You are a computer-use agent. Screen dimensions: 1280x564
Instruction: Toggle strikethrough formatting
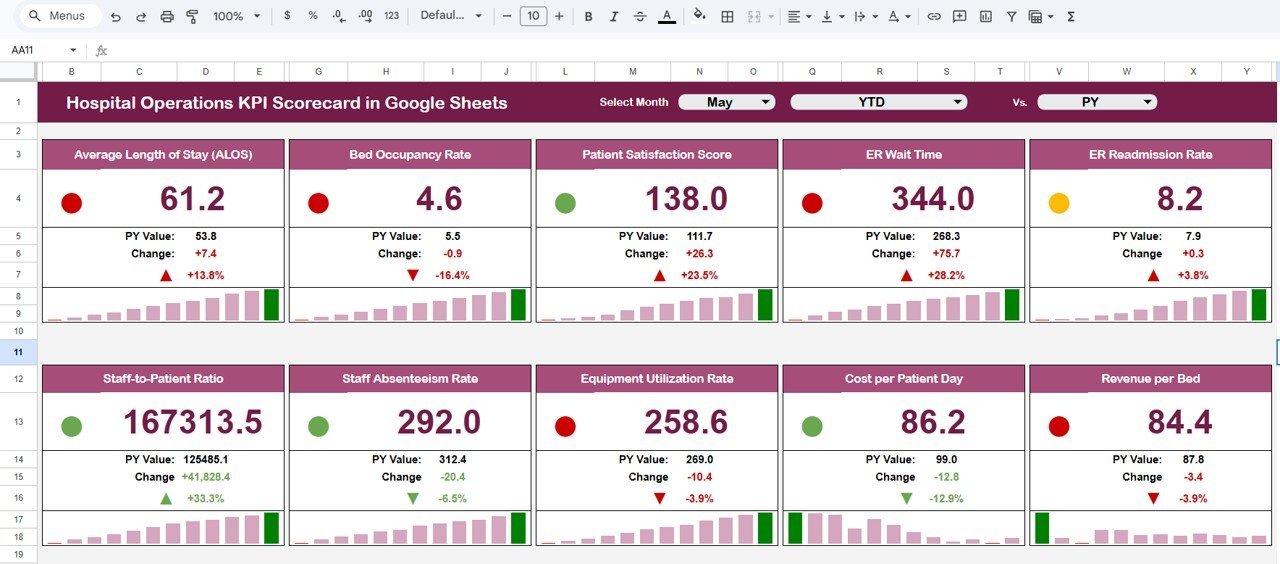640,16
